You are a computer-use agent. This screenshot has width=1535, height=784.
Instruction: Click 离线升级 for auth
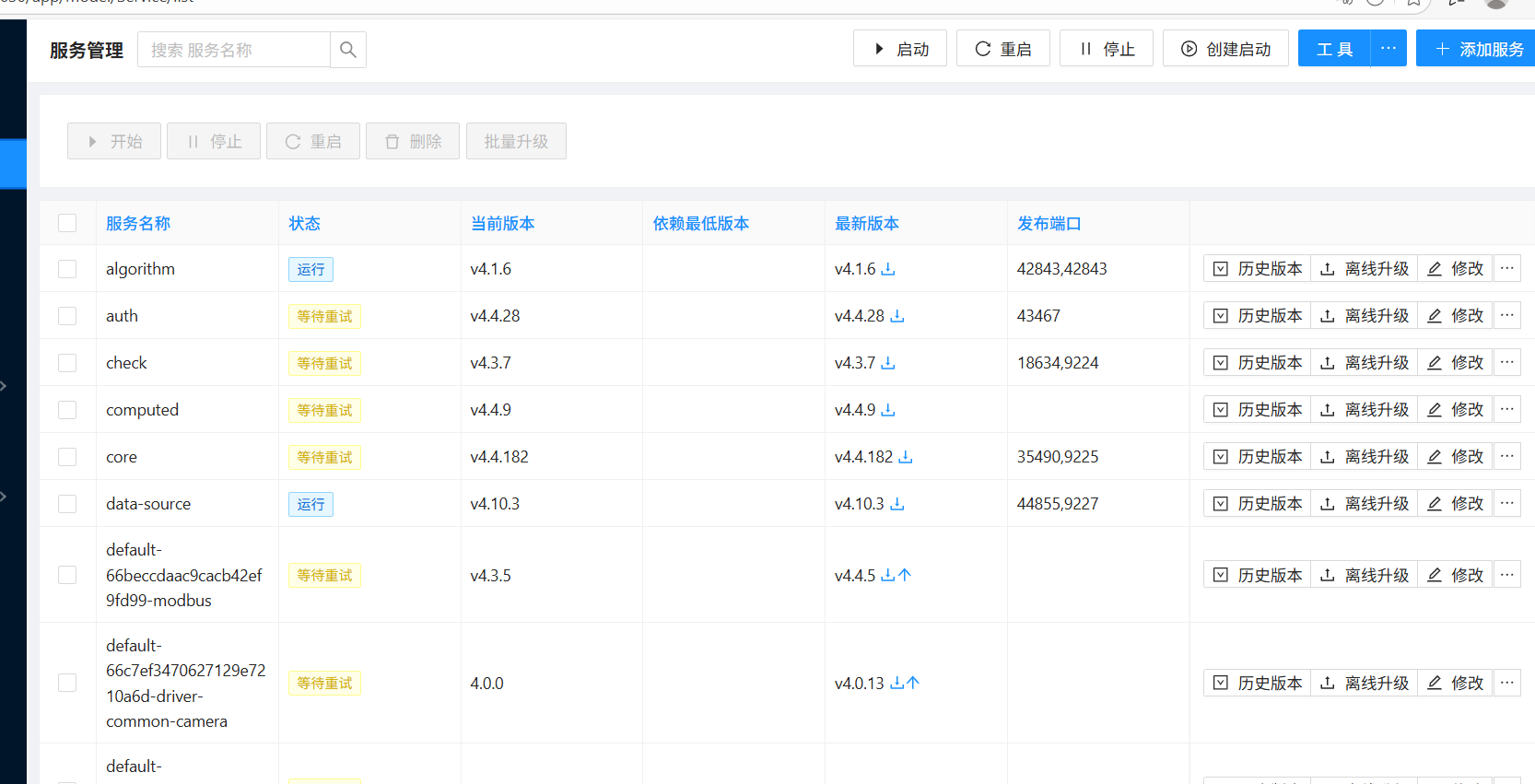click(x=1365, y=315)
